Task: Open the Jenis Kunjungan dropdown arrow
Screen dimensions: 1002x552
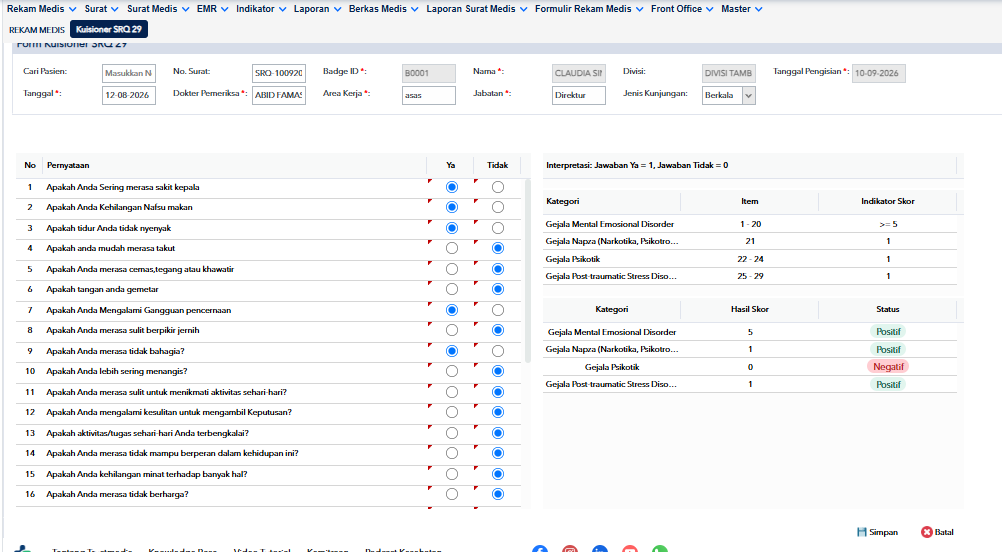Action: (x=749, y=95)
